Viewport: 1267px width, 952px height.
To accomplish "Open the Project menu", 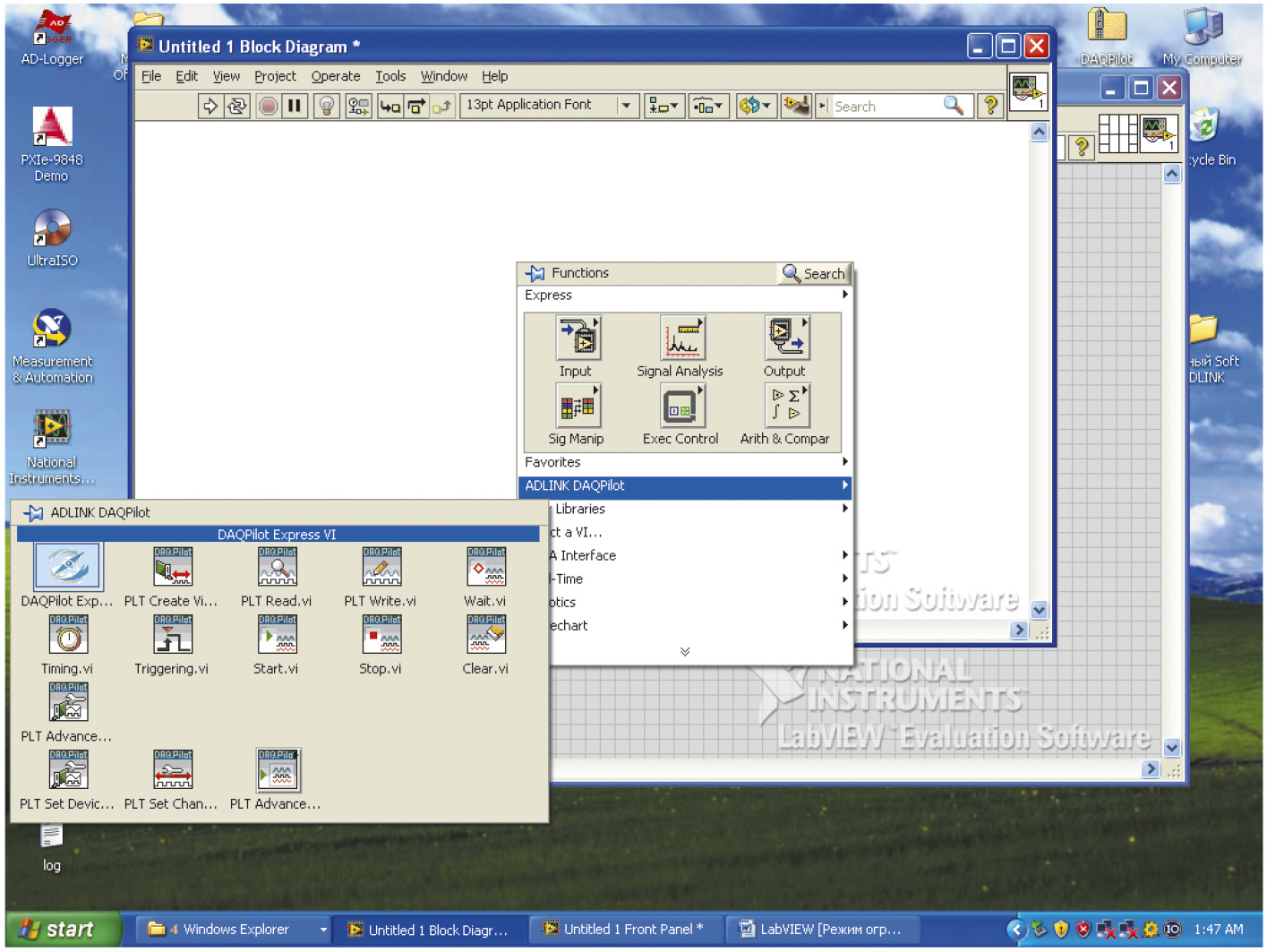I will click(275, 77).
